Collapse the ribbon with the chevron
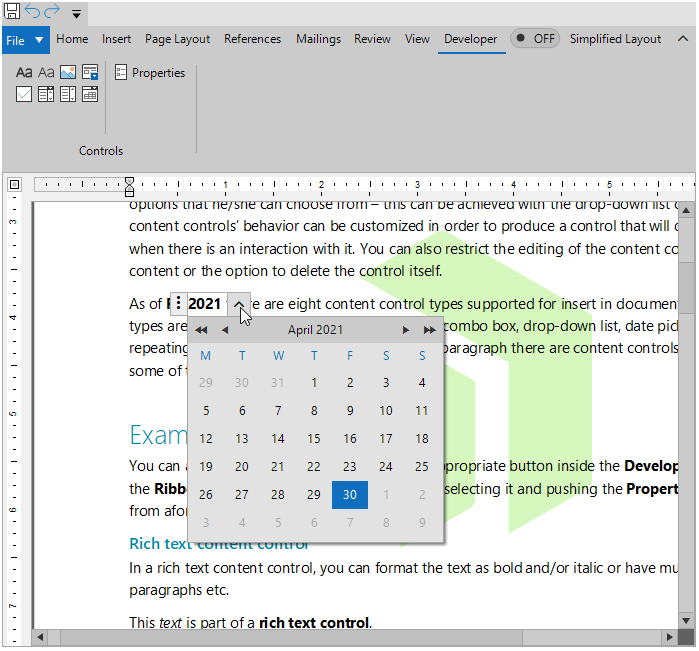 point(683,39)
